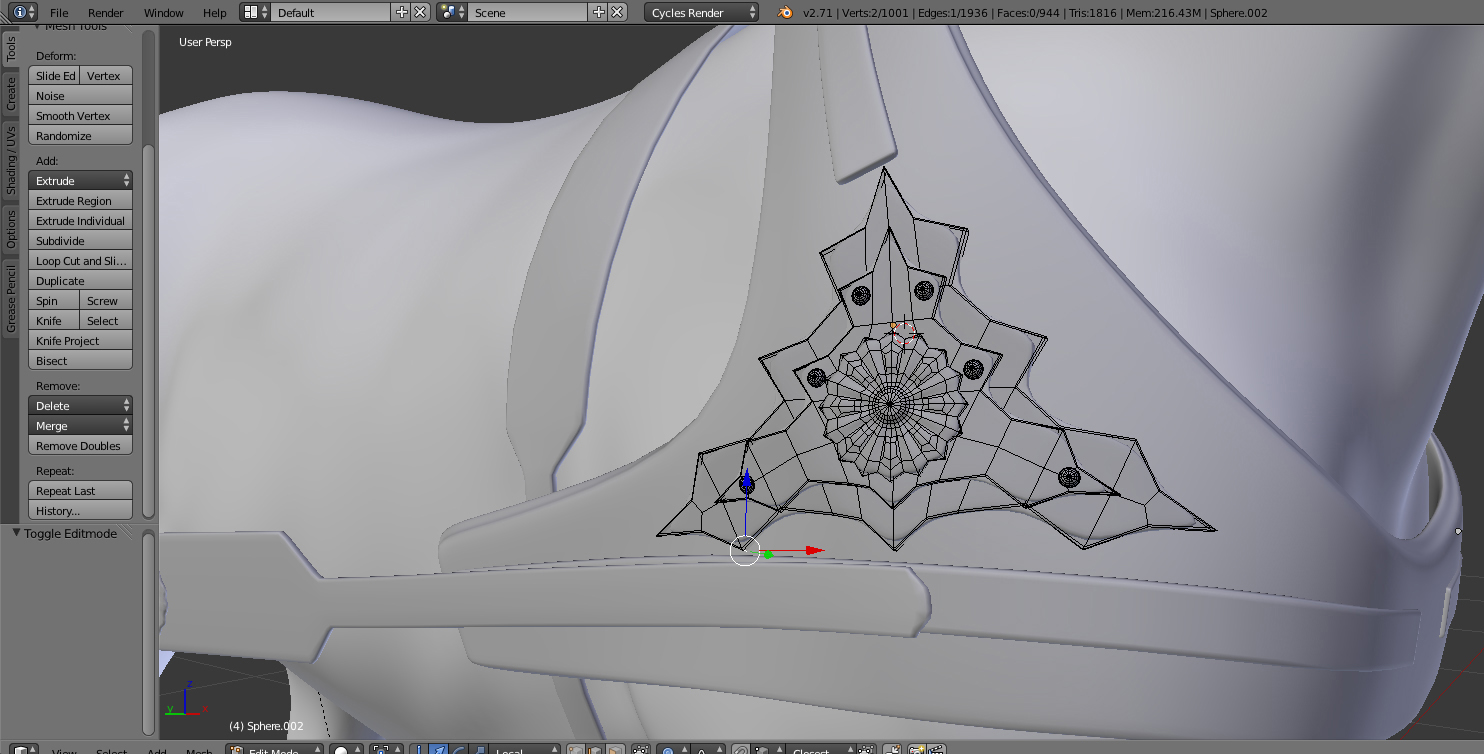This screenshot has width=1484, height=754.
Task: Click the Spin button
Action: point(54,300)
